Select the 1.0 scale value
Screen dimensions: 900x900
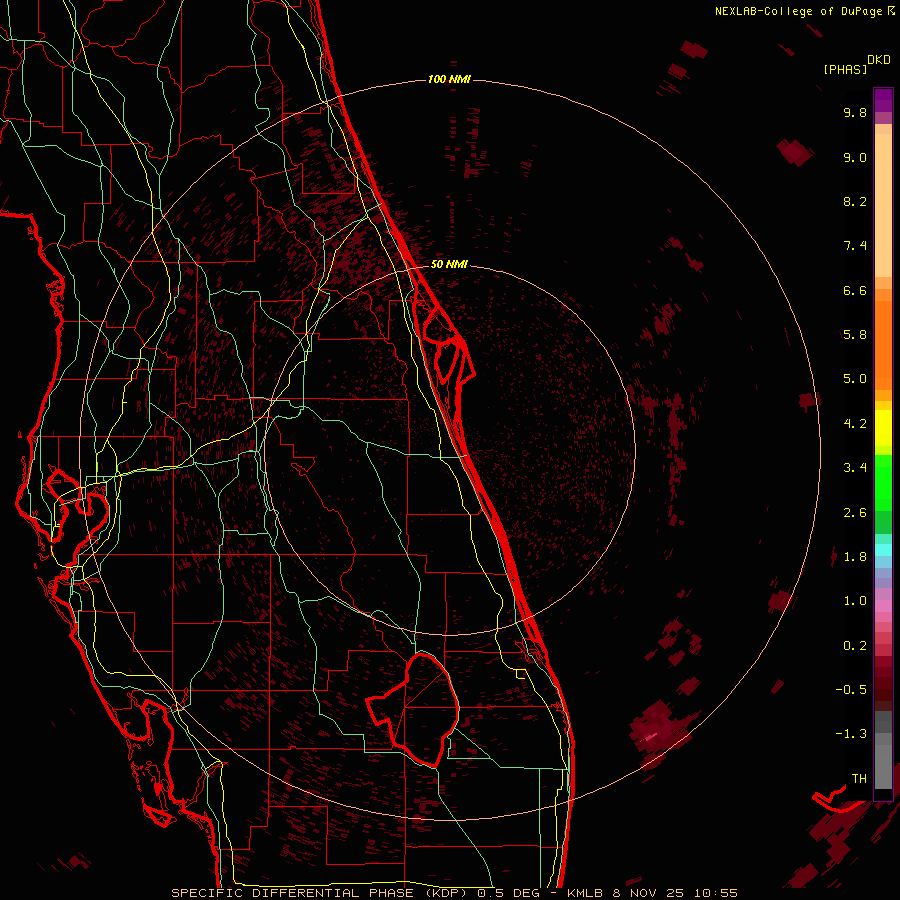coord(855,601)
